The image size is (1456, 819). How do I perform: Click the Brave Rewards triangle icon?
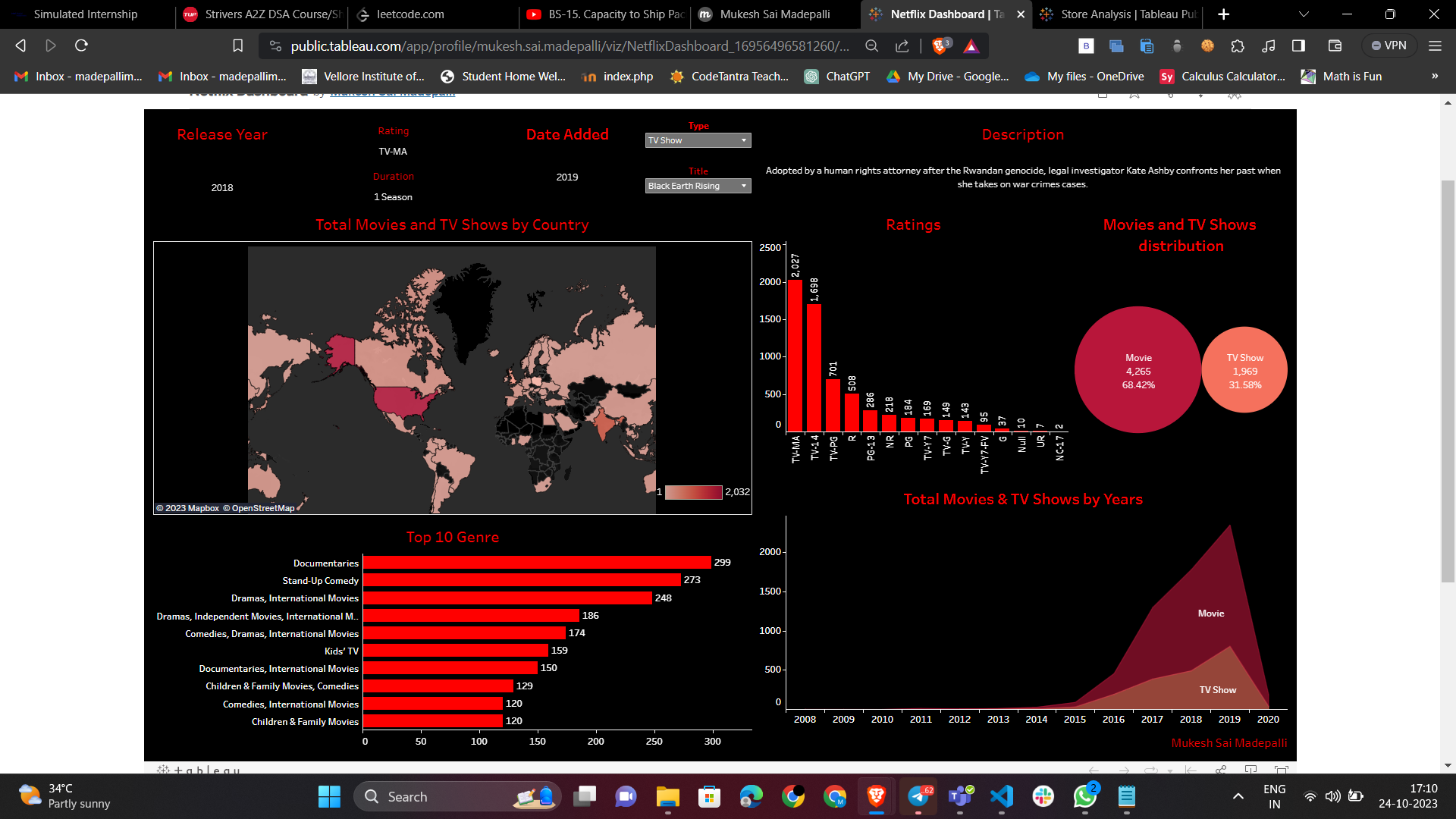(x=971, y=46)
